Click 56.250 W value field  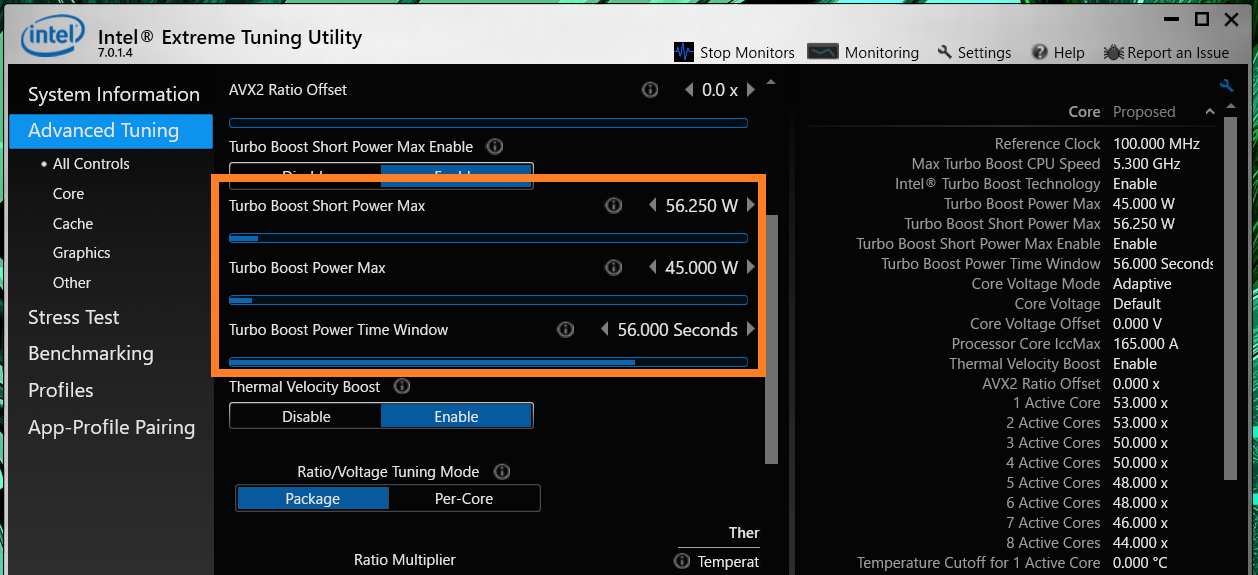(702, 206)
